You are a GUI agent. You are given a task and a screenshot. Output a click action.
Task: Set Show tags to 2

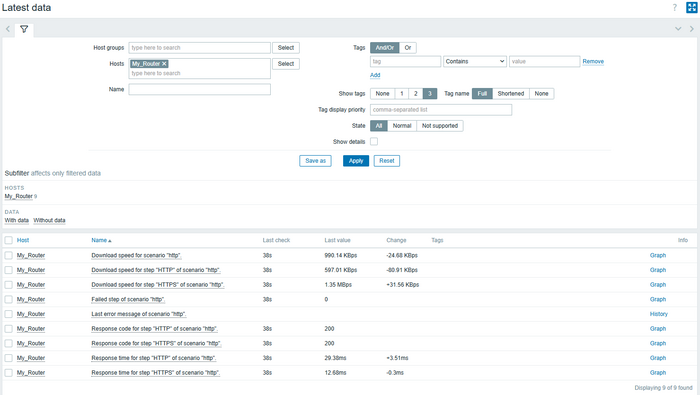416,94
